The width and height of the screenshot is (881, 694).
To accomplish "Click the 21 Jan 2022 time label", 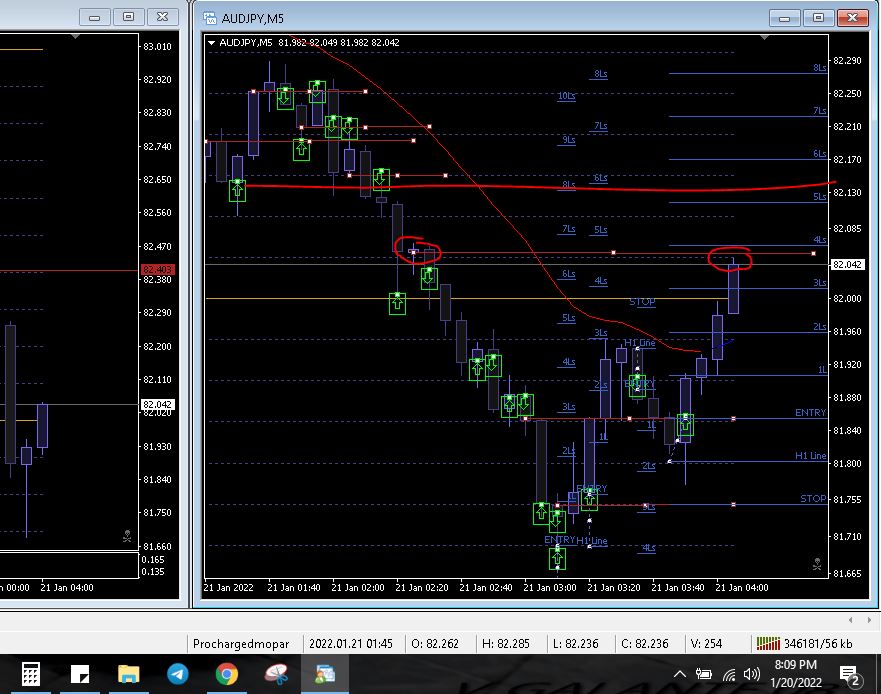I will pos(228,588).
